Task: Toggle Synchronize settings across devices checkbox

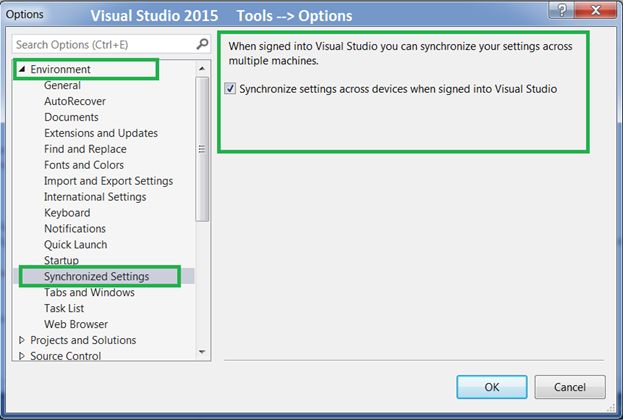Action: click(x=230, y=89)
